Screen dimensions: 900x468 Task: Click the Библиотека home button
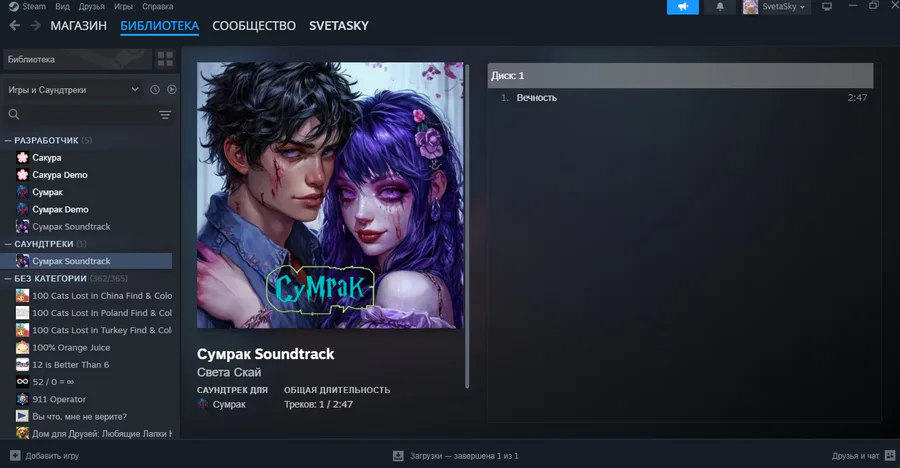pos(77,59)
